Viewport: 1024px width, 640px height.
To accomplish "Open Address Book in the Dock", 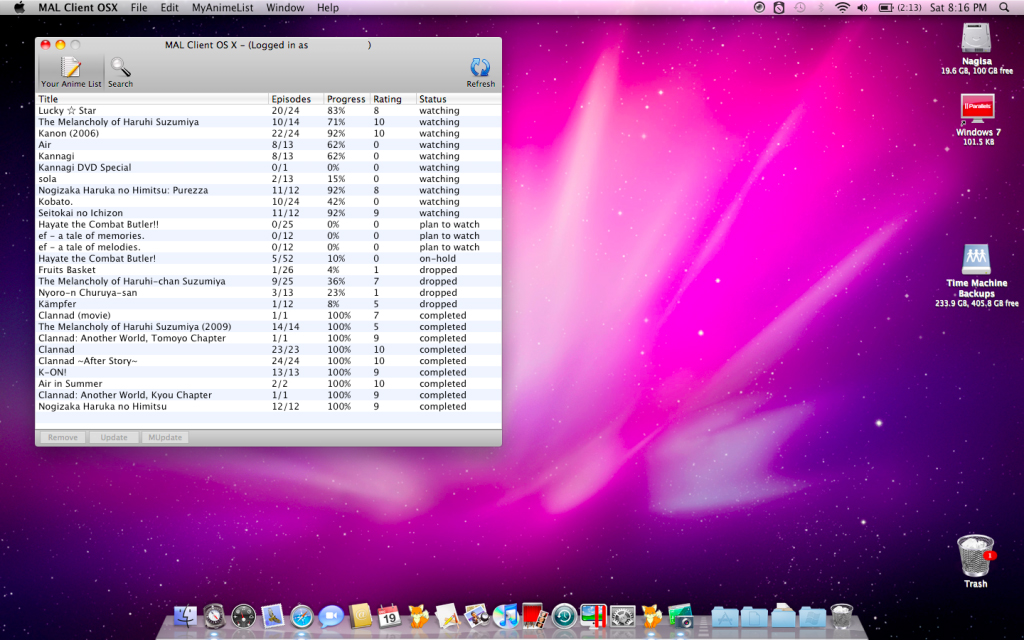I will pos(360,616).
